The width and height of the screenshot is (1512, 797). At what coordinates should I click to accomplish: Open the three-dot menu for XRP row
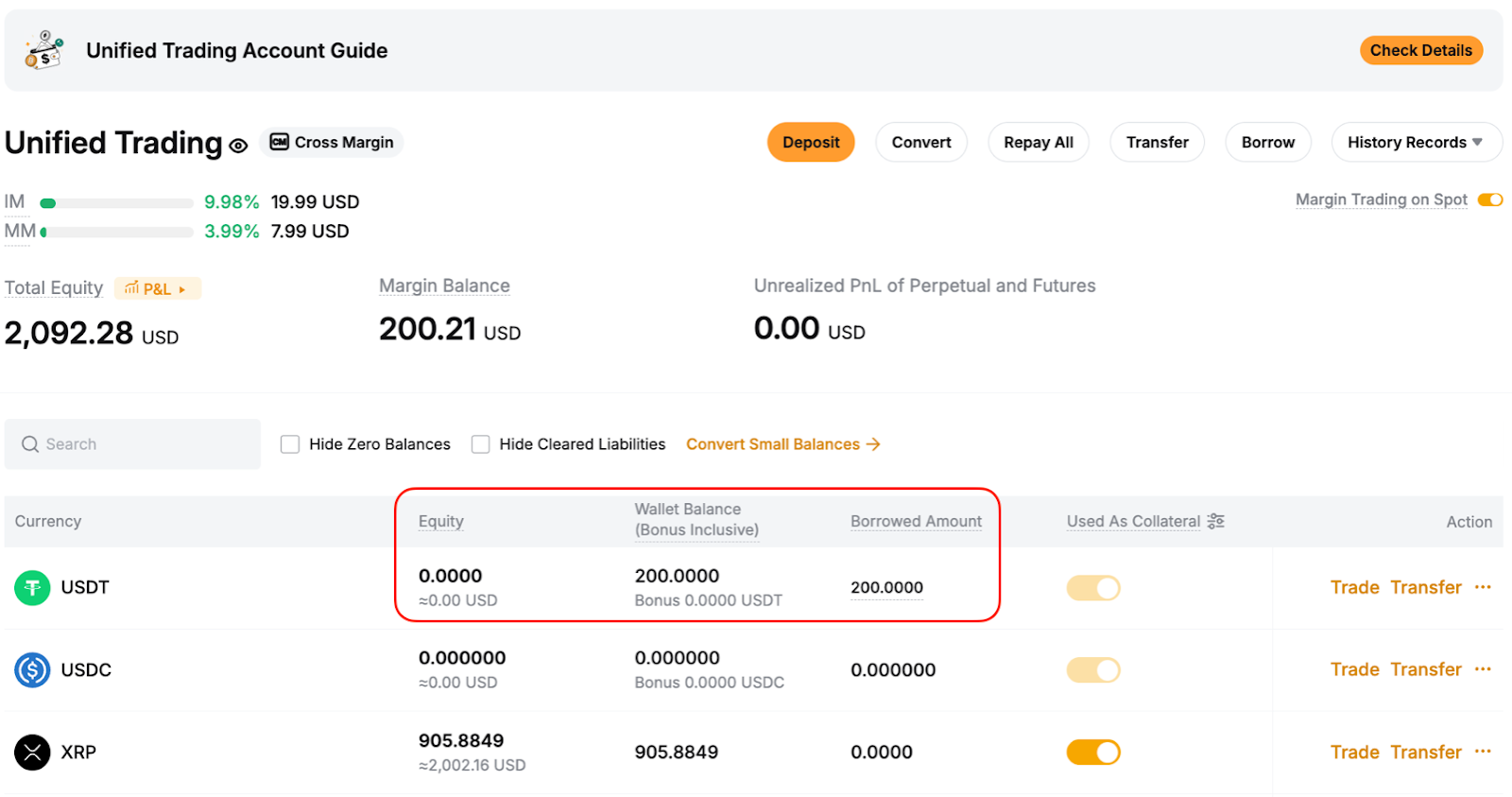(1483, 752)
